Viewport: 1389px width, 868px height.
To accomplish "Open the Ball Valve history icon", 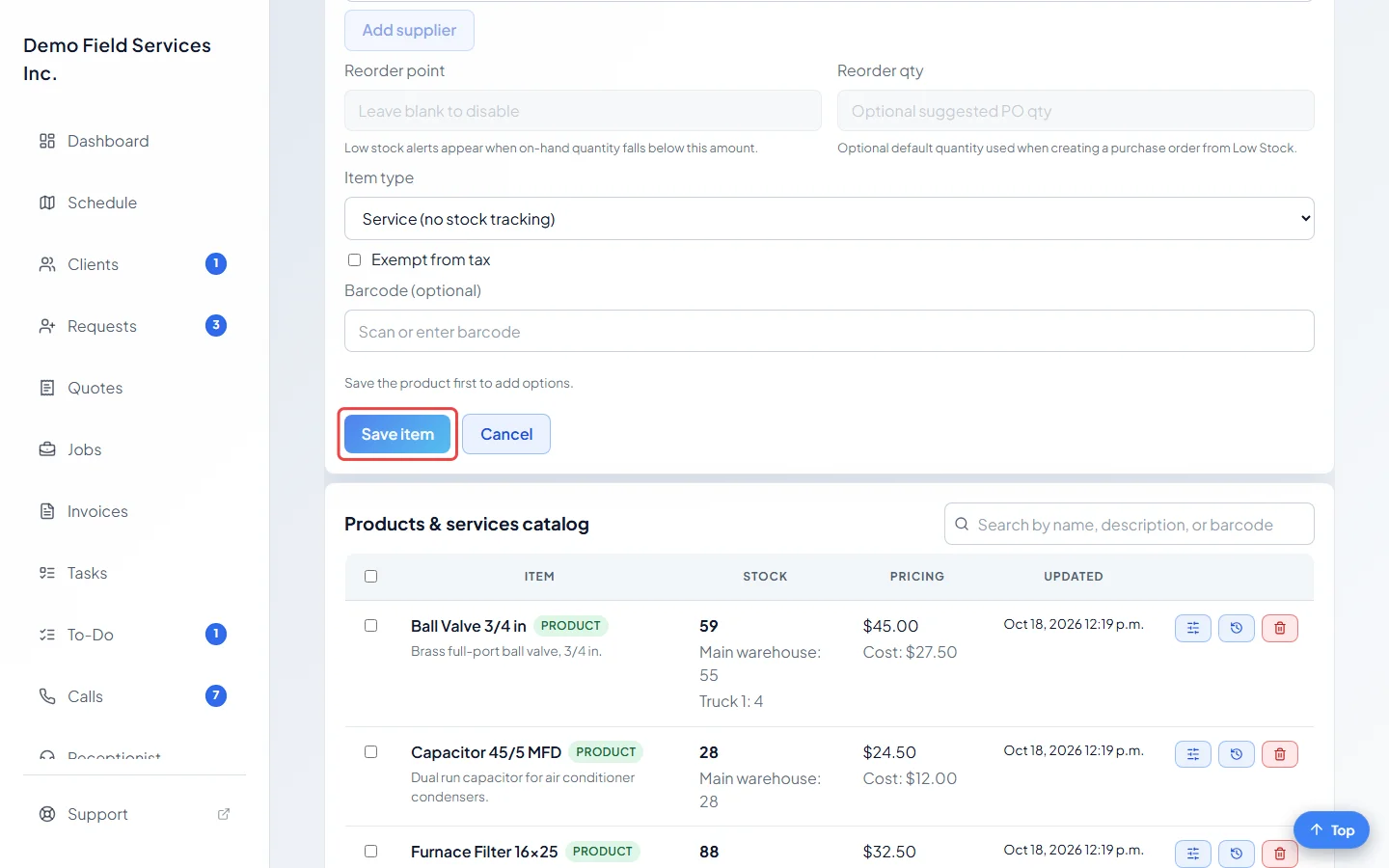I will [x=1237, y=628].
